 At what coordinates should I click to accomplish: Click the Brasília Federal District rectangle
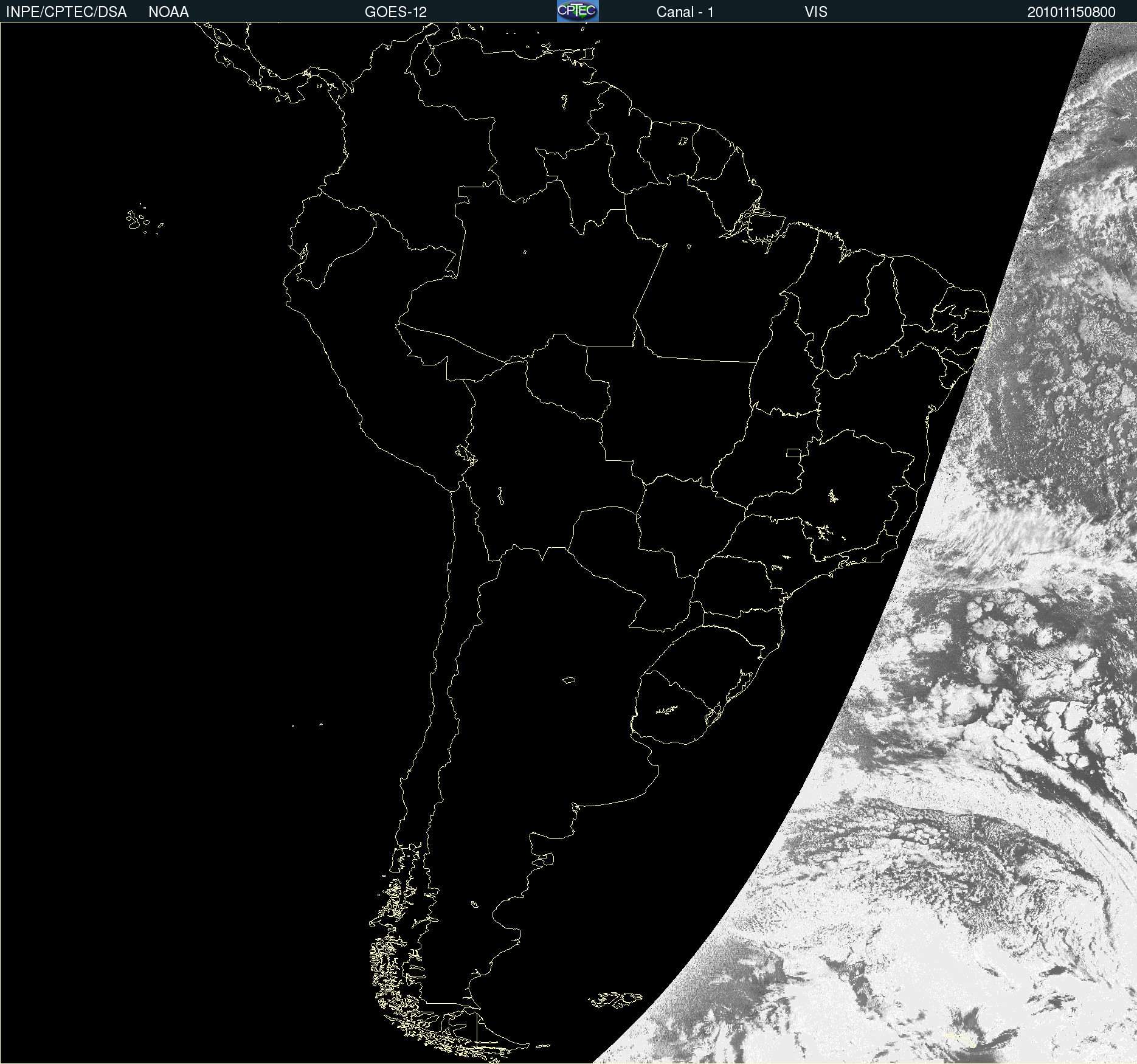point(793,452)
